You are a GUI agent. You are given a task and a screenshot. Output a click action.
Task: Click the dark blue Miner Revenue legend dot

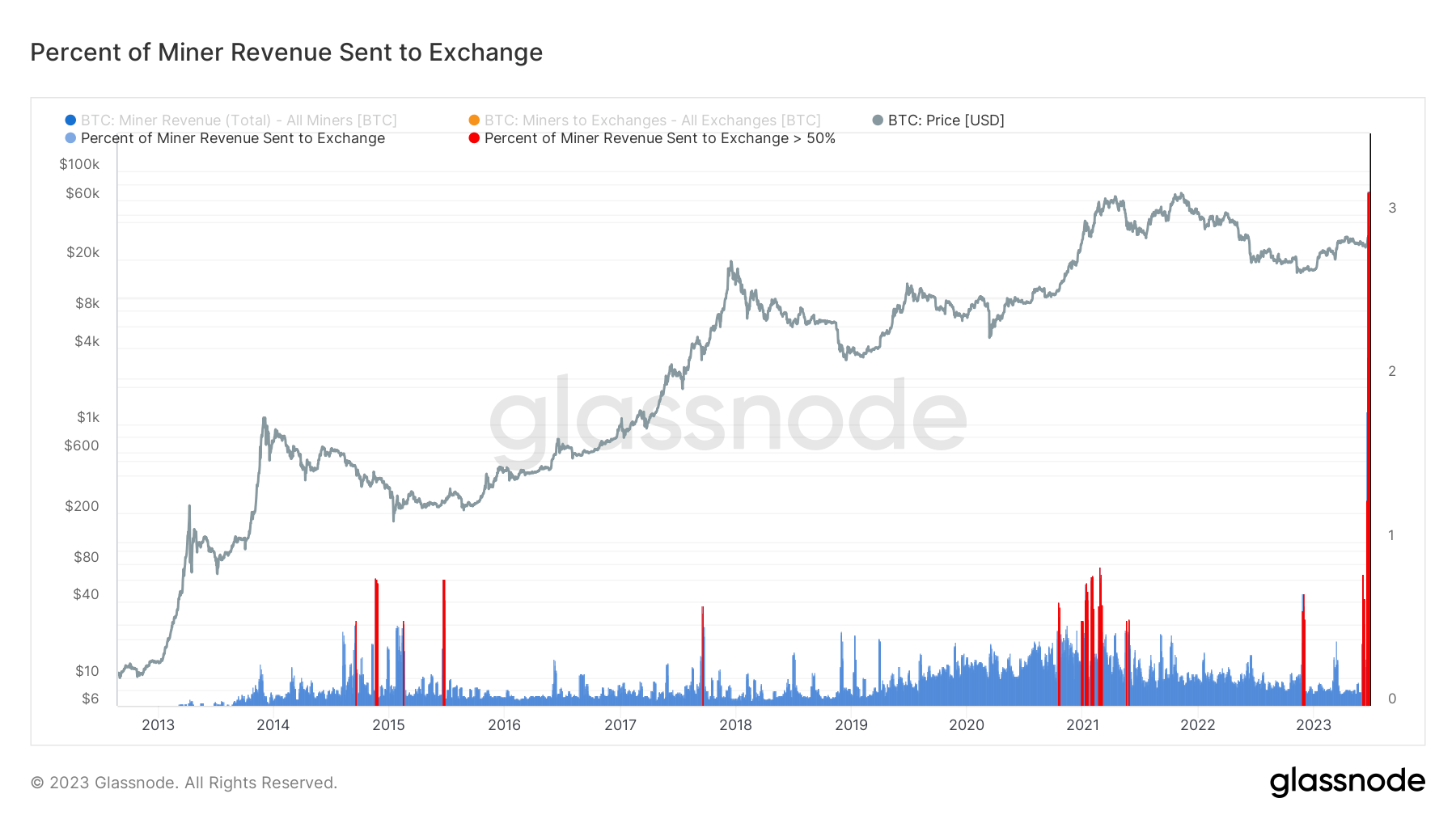(70, 120)
